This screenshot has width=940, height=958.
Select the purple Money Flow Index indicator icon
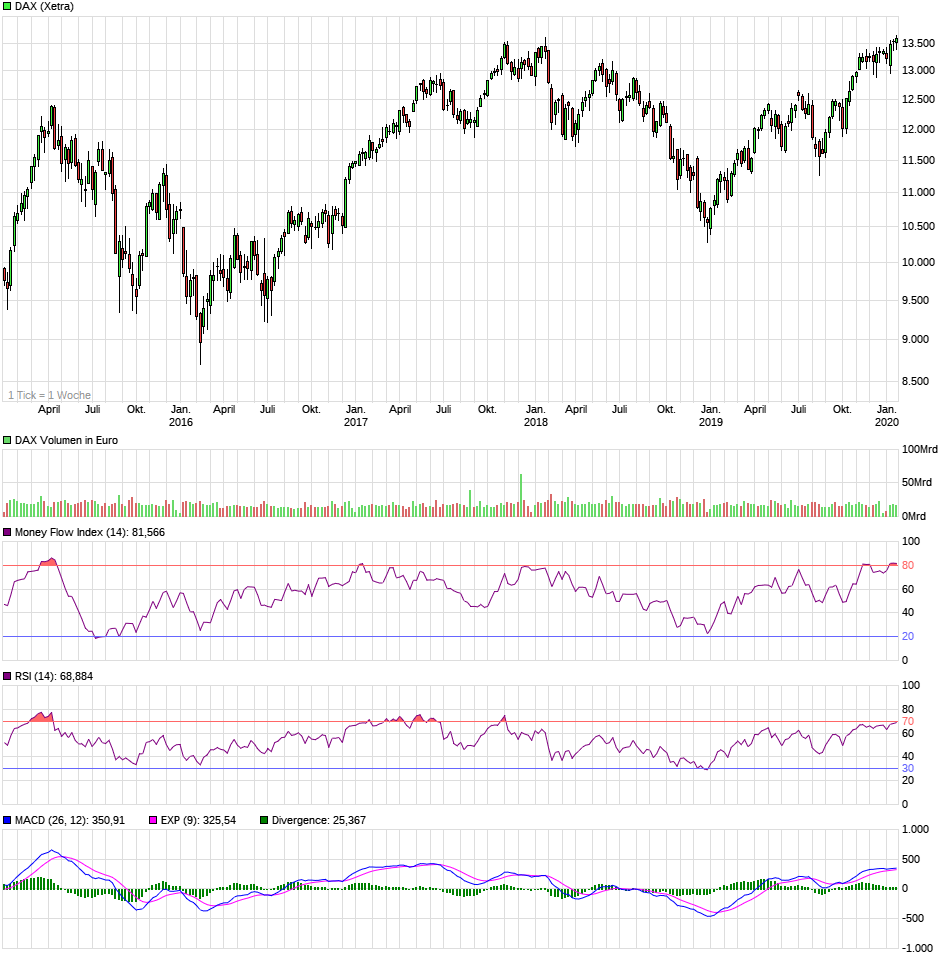(x=7, y=533)
